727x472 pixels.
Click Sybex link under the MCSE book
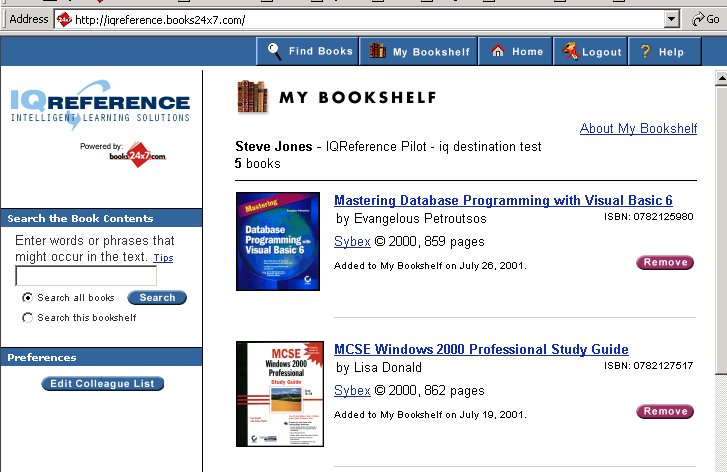(352, 390)
